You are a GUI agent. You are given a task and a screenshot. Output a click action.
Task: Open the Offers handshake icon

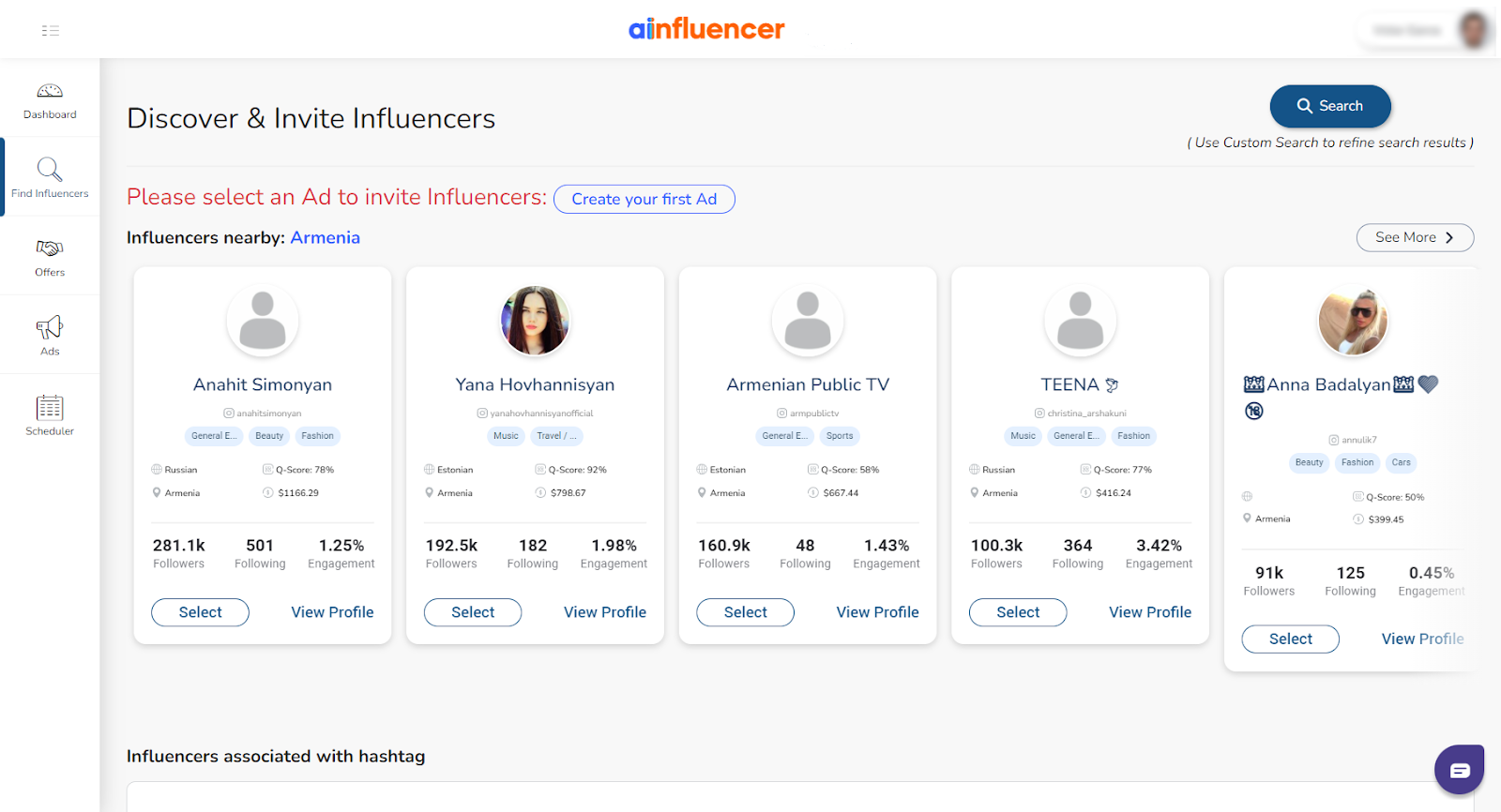click(50, 248)
